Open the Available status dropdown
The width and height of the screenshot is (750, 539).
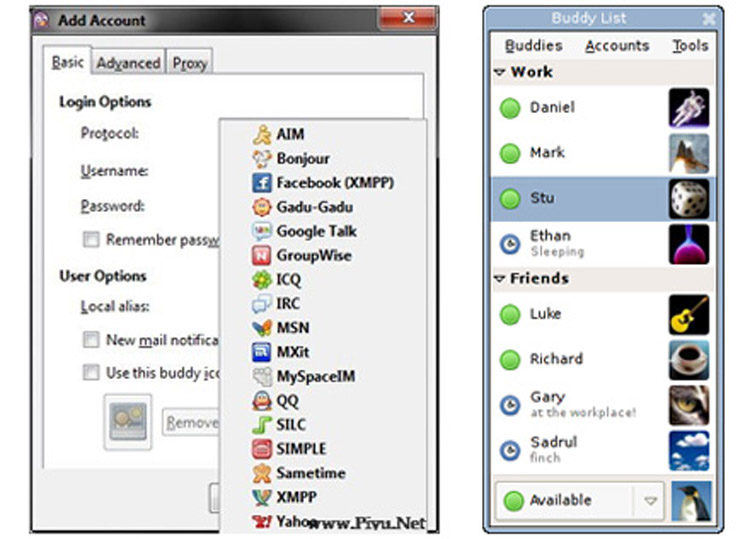point(580,501)
